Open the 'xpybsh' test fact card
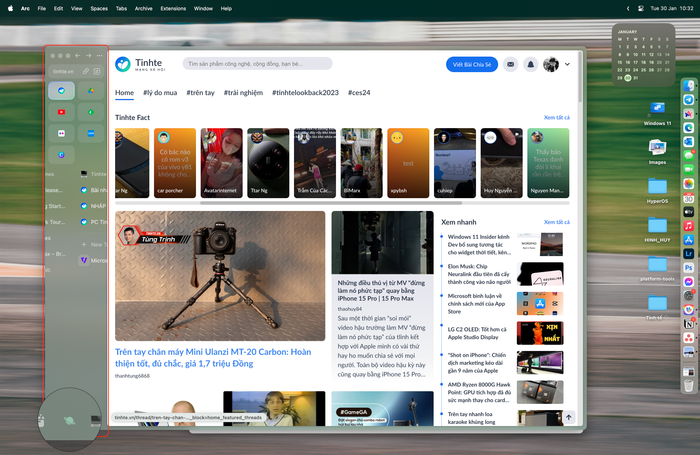The image size is (700, 455). (408, 163)
